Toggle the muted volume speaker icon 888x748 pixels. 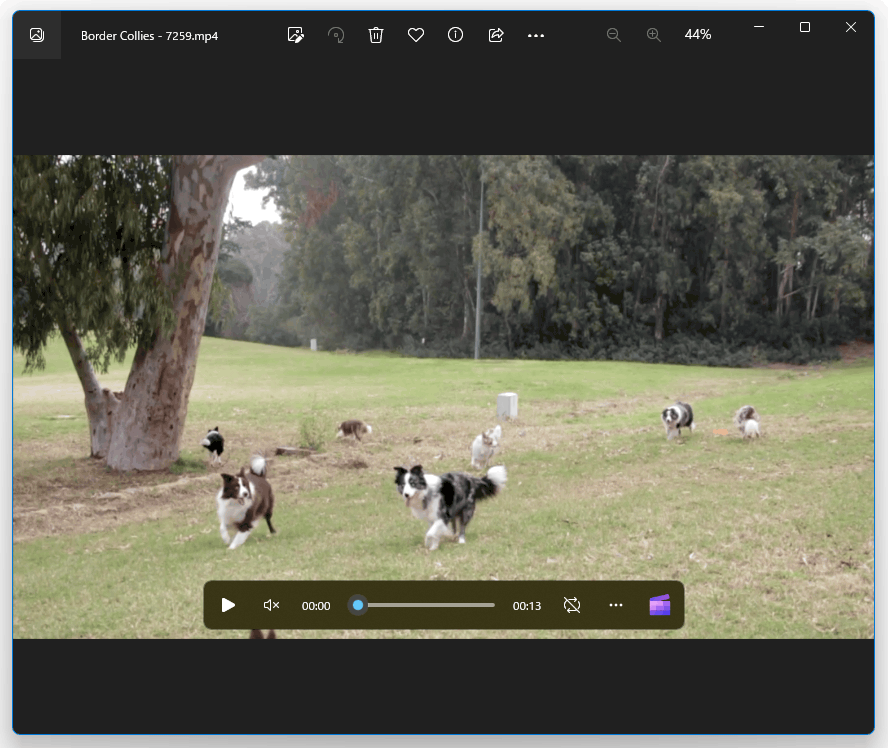pyautogui.click(x=272, y=605)
